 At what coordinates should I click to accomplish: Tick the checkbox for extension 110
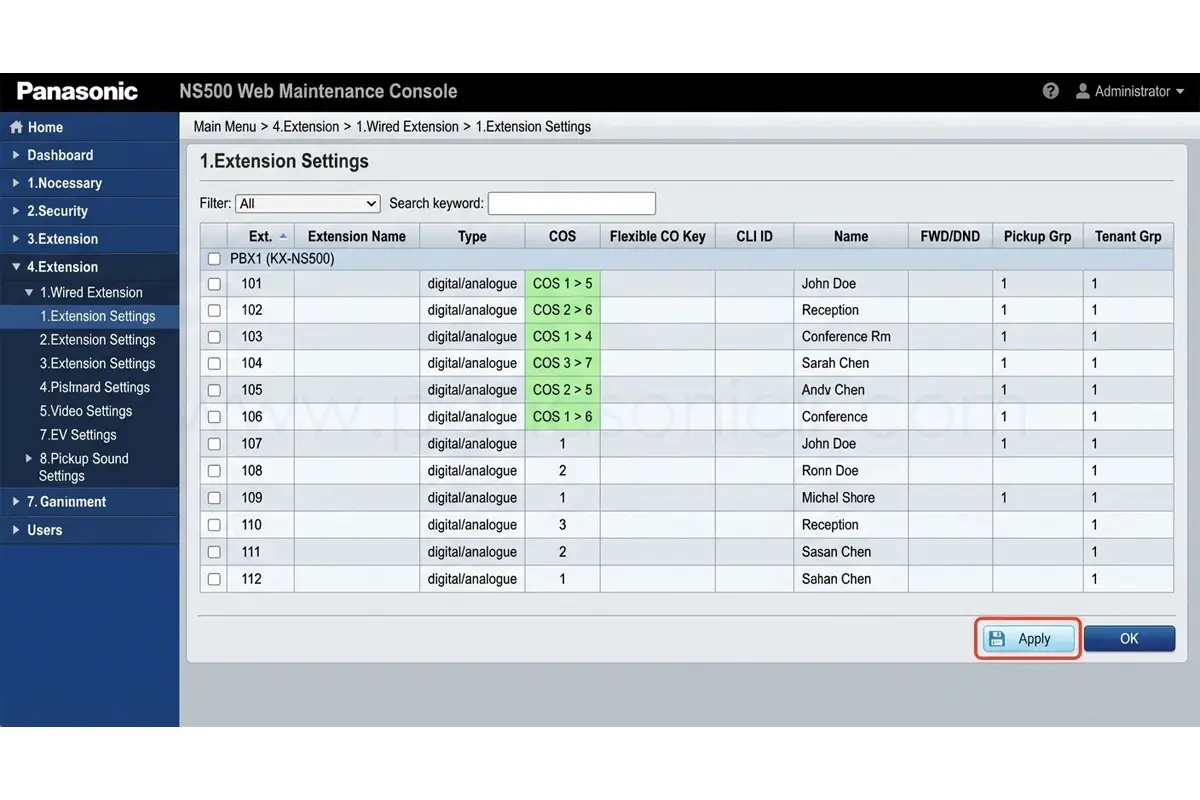214,525
